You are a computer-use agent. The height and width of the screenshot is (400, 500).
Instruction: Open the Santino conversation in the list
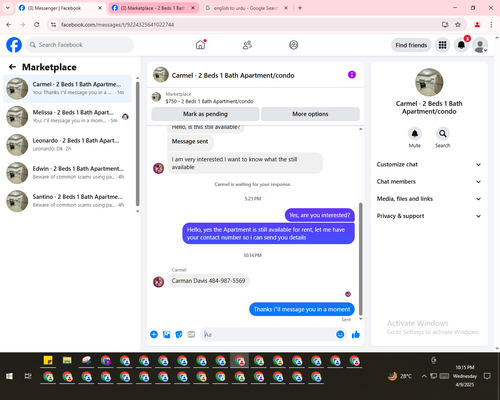coord(67,201)
